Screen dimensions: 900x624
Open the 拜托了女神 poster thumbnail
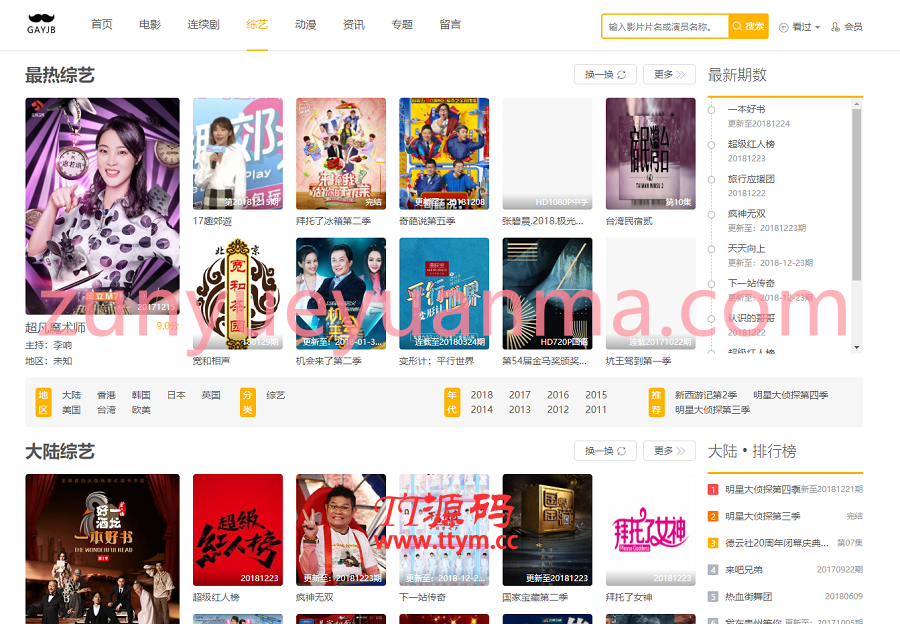[x=651, y=530]
